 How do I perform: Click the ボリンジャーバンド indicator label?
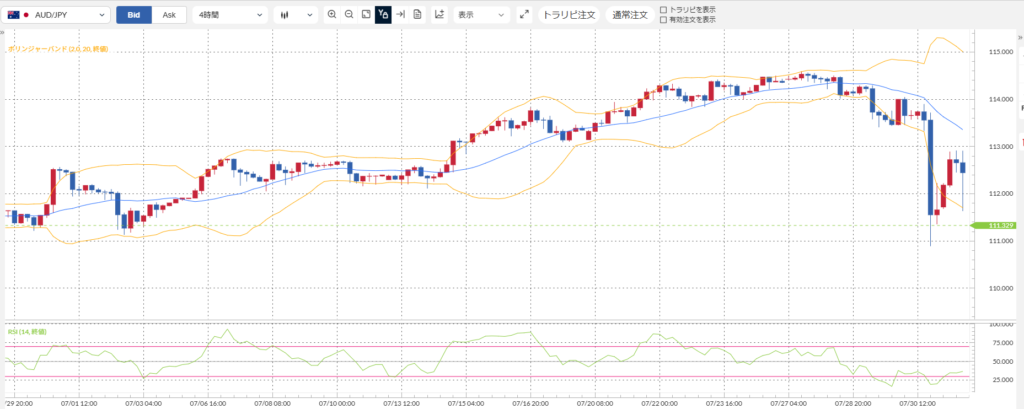57,49
